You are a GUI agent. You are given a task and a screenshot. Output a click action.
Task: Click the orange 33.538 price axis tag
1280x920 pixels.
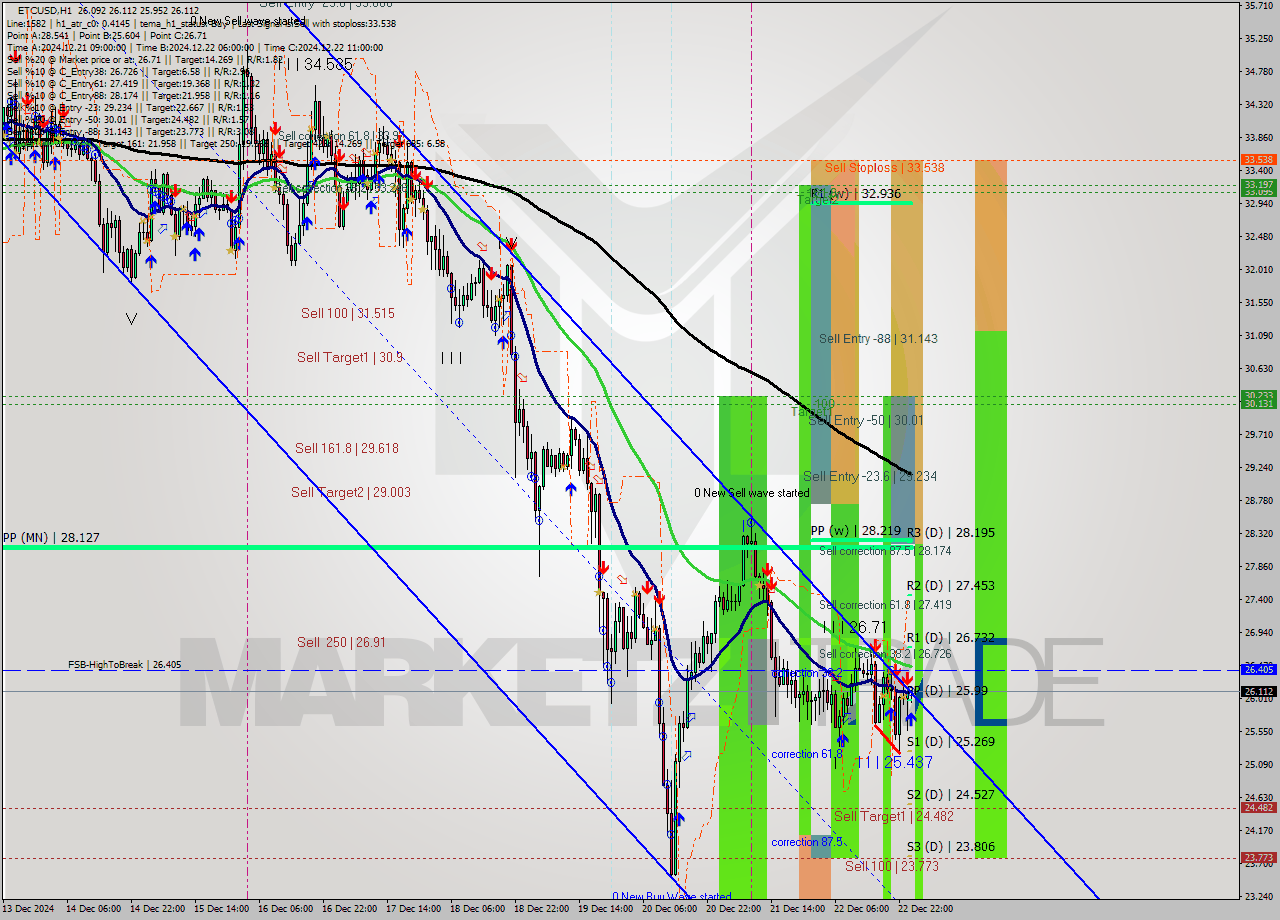tap(1258, 160)
